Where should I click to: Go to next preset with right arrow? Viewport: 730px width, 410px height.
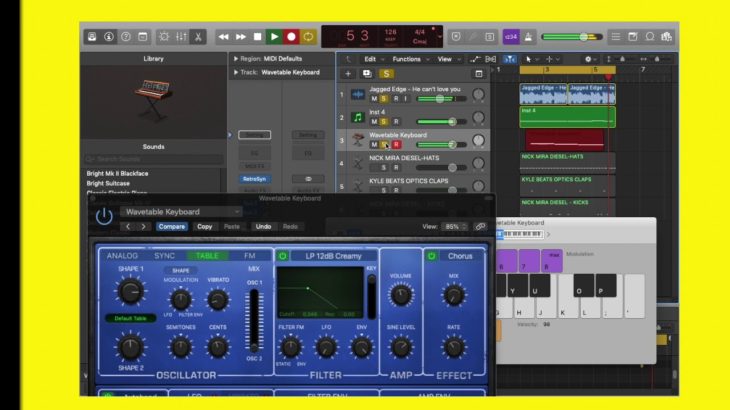(x=143, y=227)
